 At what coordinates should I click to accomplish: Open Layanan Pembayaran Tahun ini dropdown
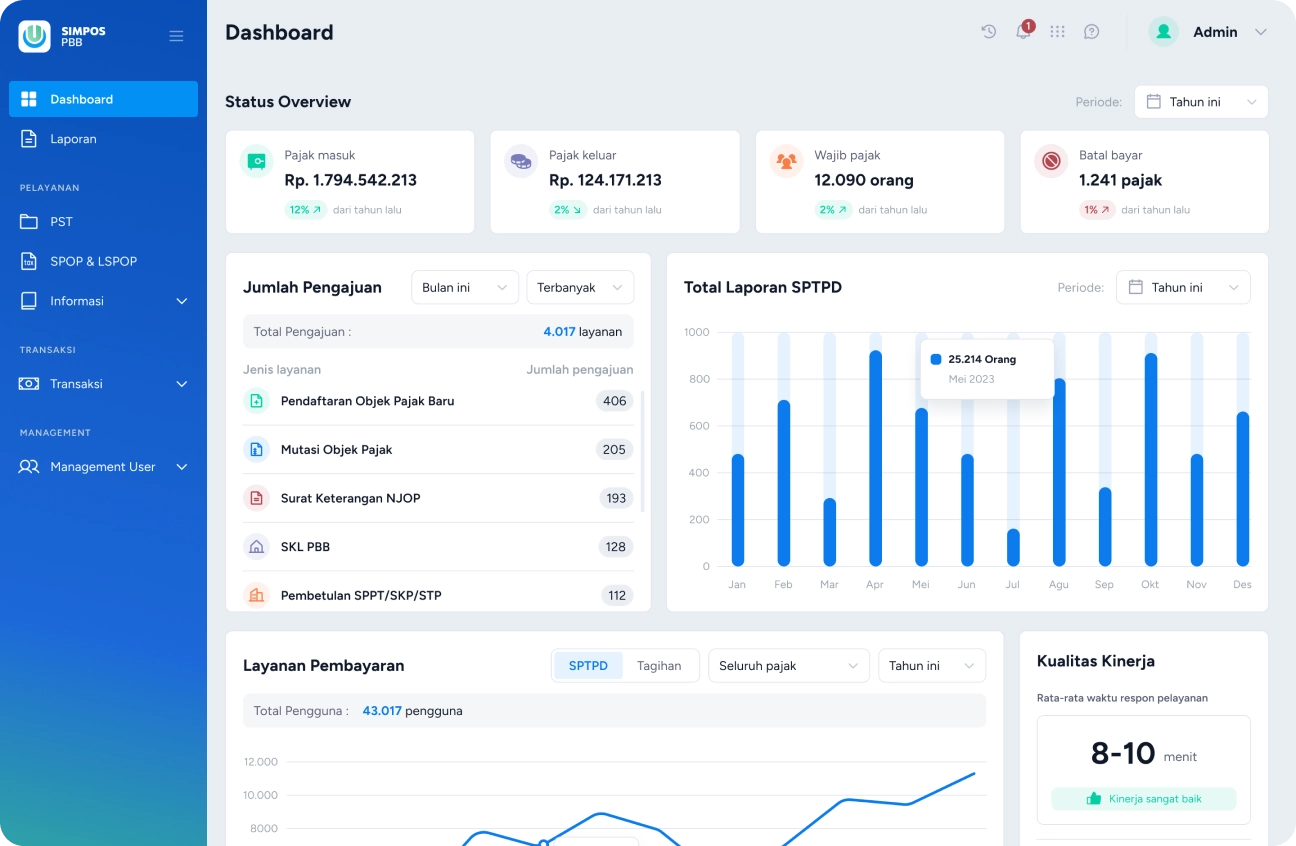932,666
